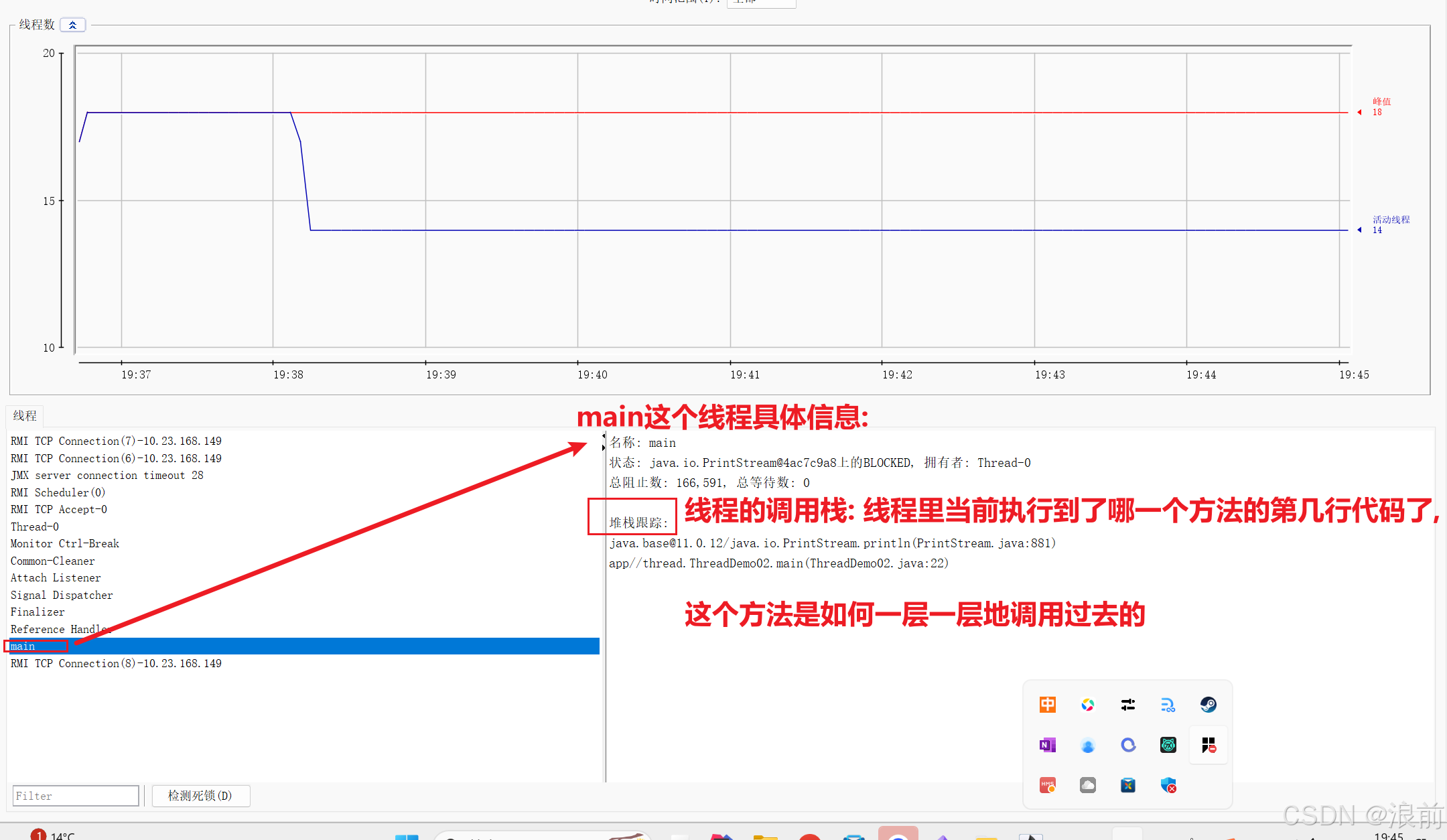Screen dimensions: 1447x840
Task: Click the HMS tray icon
Action: coord(1047,785)
